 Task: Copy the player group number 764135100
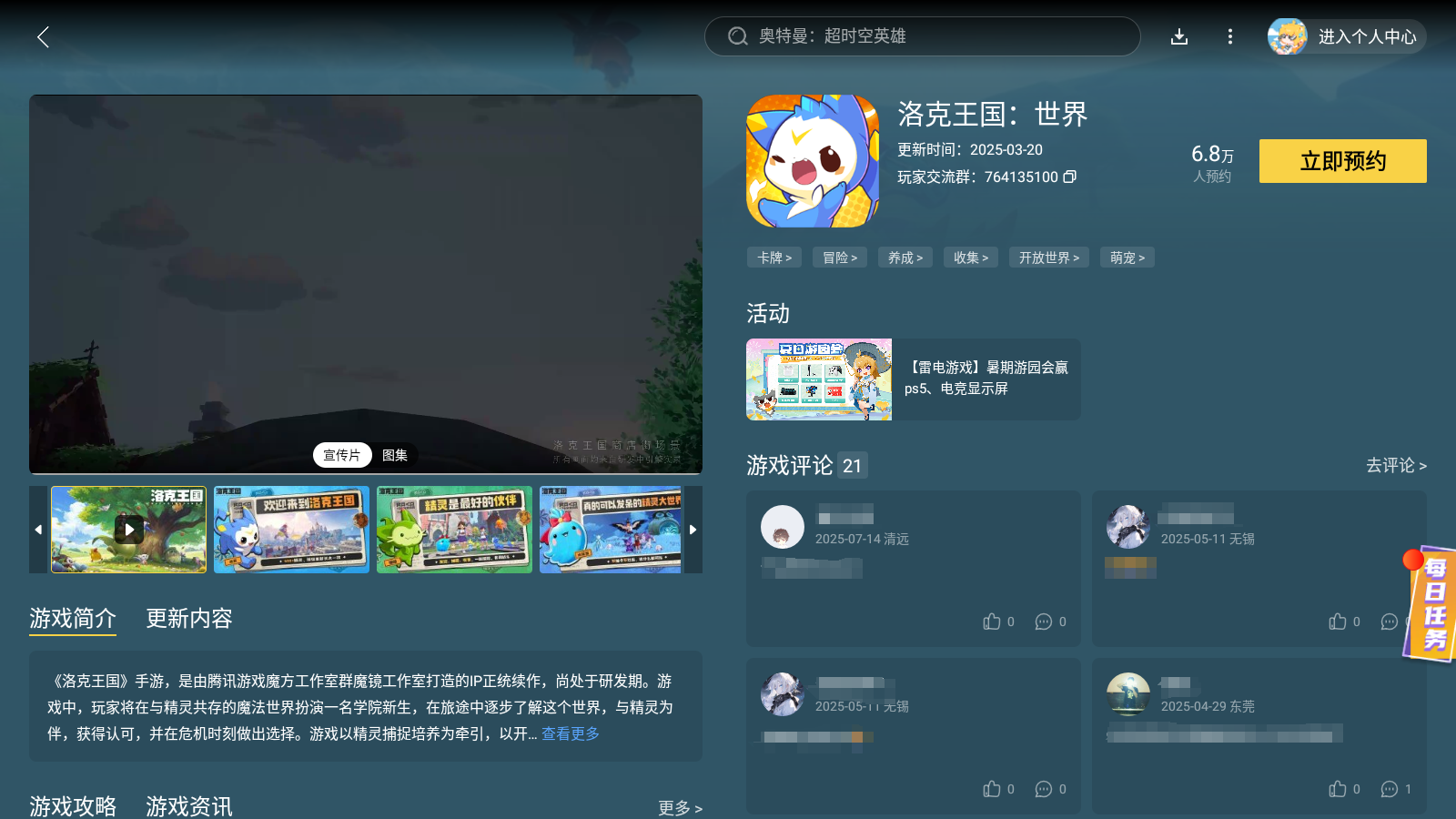[x=1070, y=177]
